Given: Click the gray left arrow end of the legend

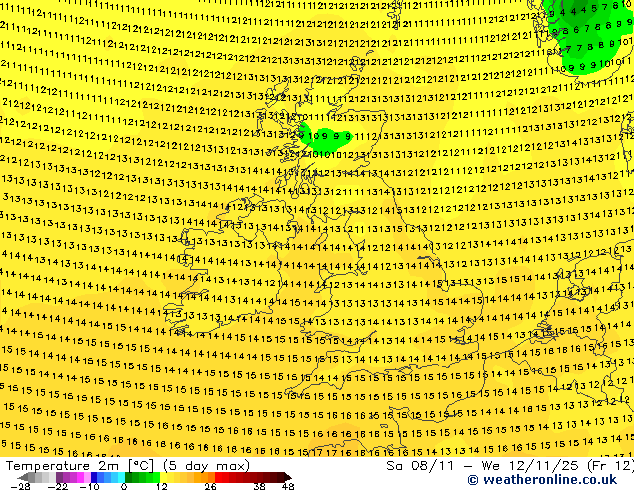Looking at the screenshot, I should [x=22, y=477].
